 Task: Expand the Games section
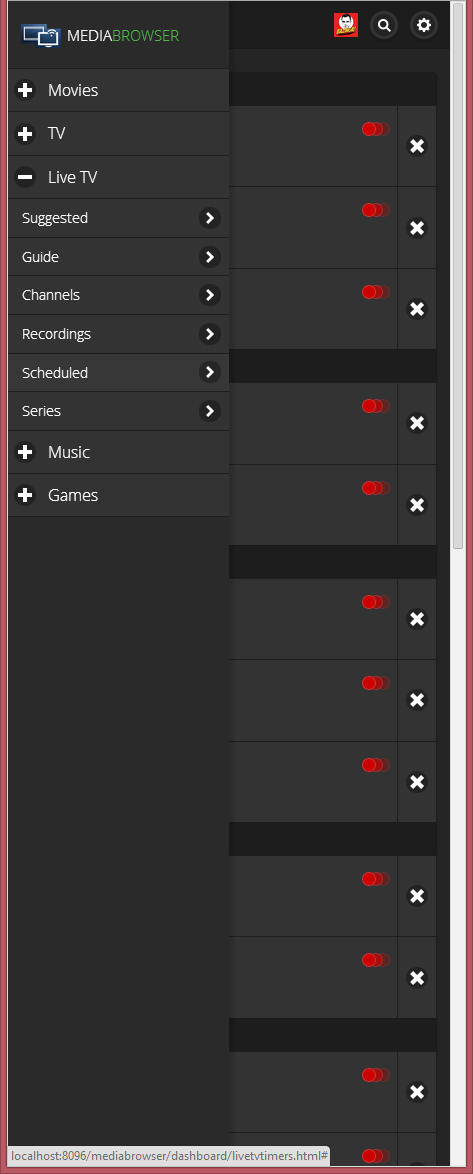tap(118, 496)
